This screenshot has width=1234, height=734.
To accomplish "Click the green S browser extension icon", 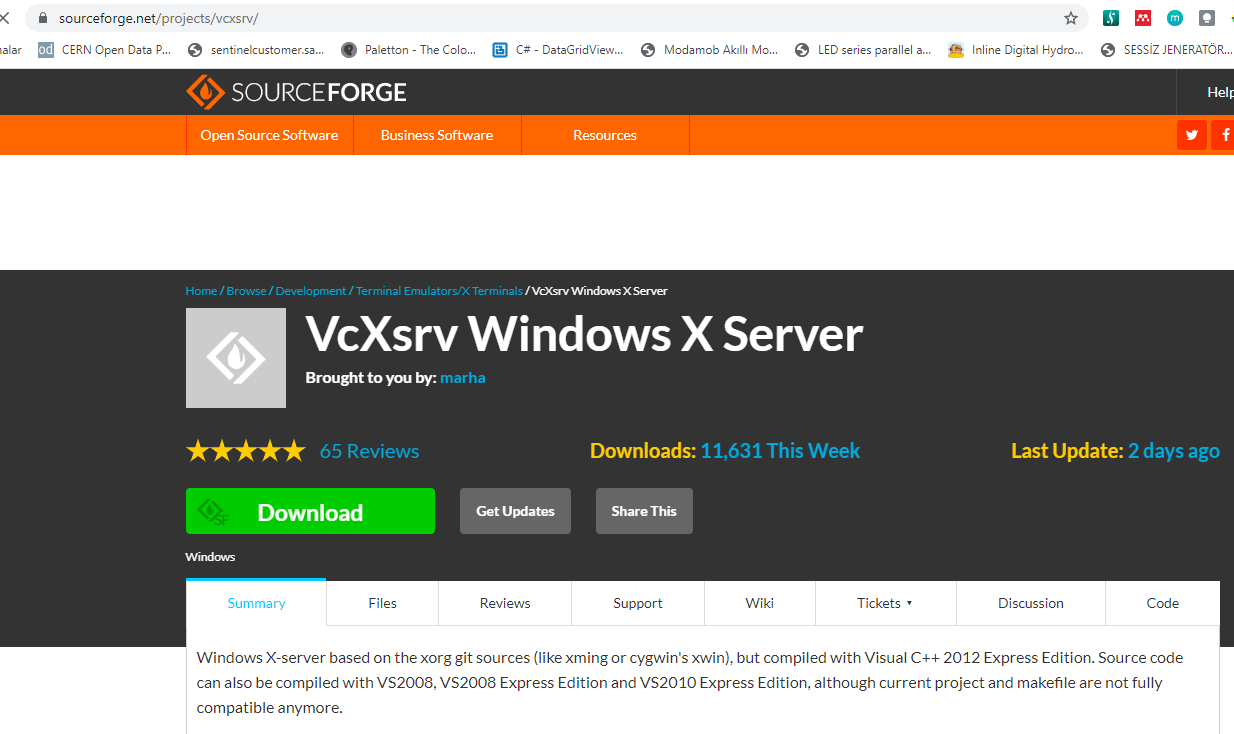I will click(x=1111, y=18).
